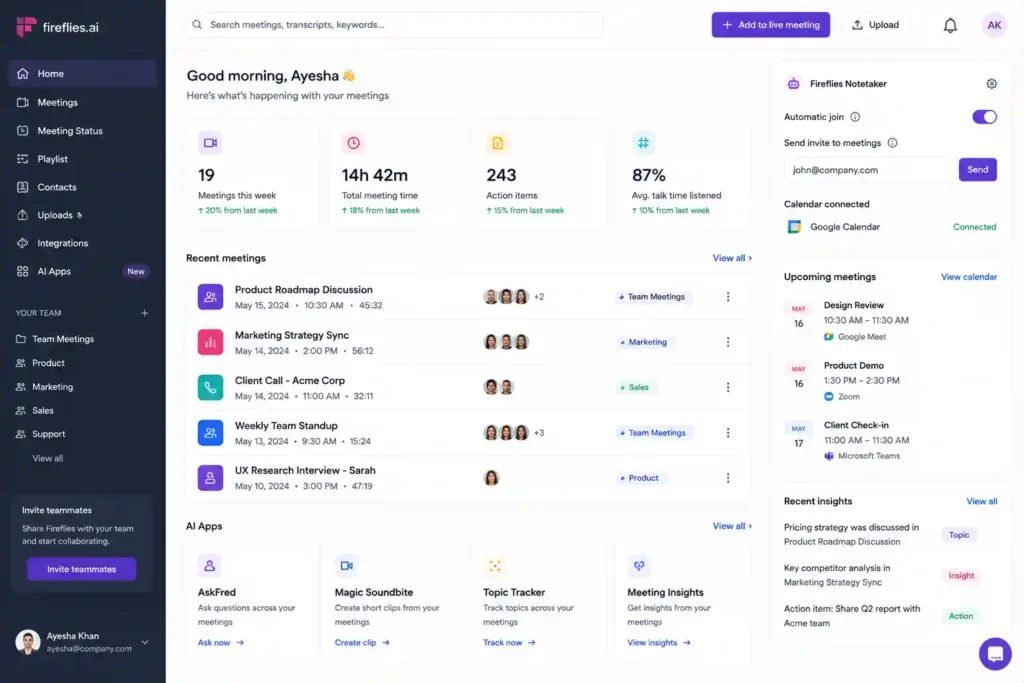This screenshot has height=683, width=1024.
Task: Open AI Apps in sidebar
Action: click(83, 271)
